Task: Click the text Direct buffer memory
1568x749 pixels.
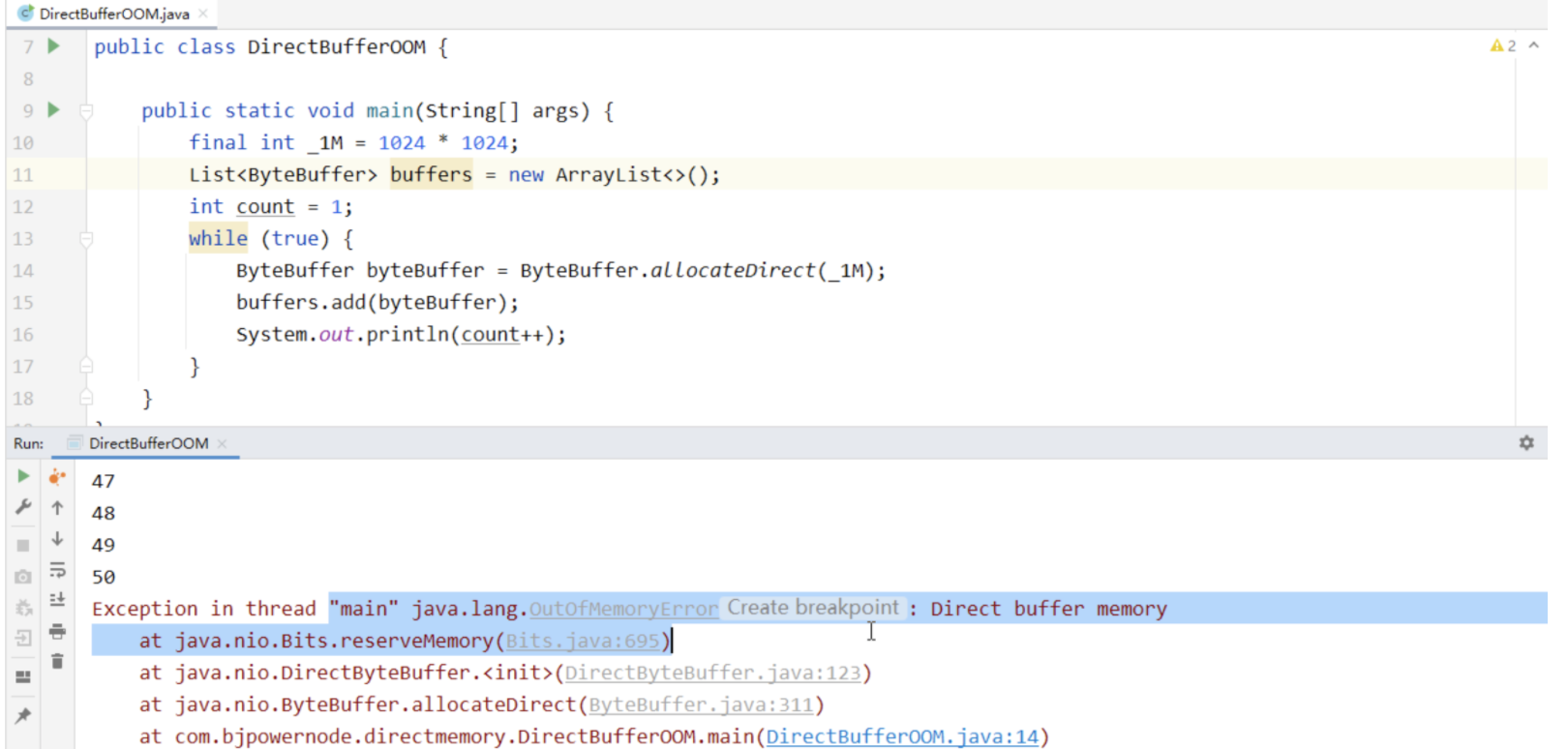Action: (1048, 609)
